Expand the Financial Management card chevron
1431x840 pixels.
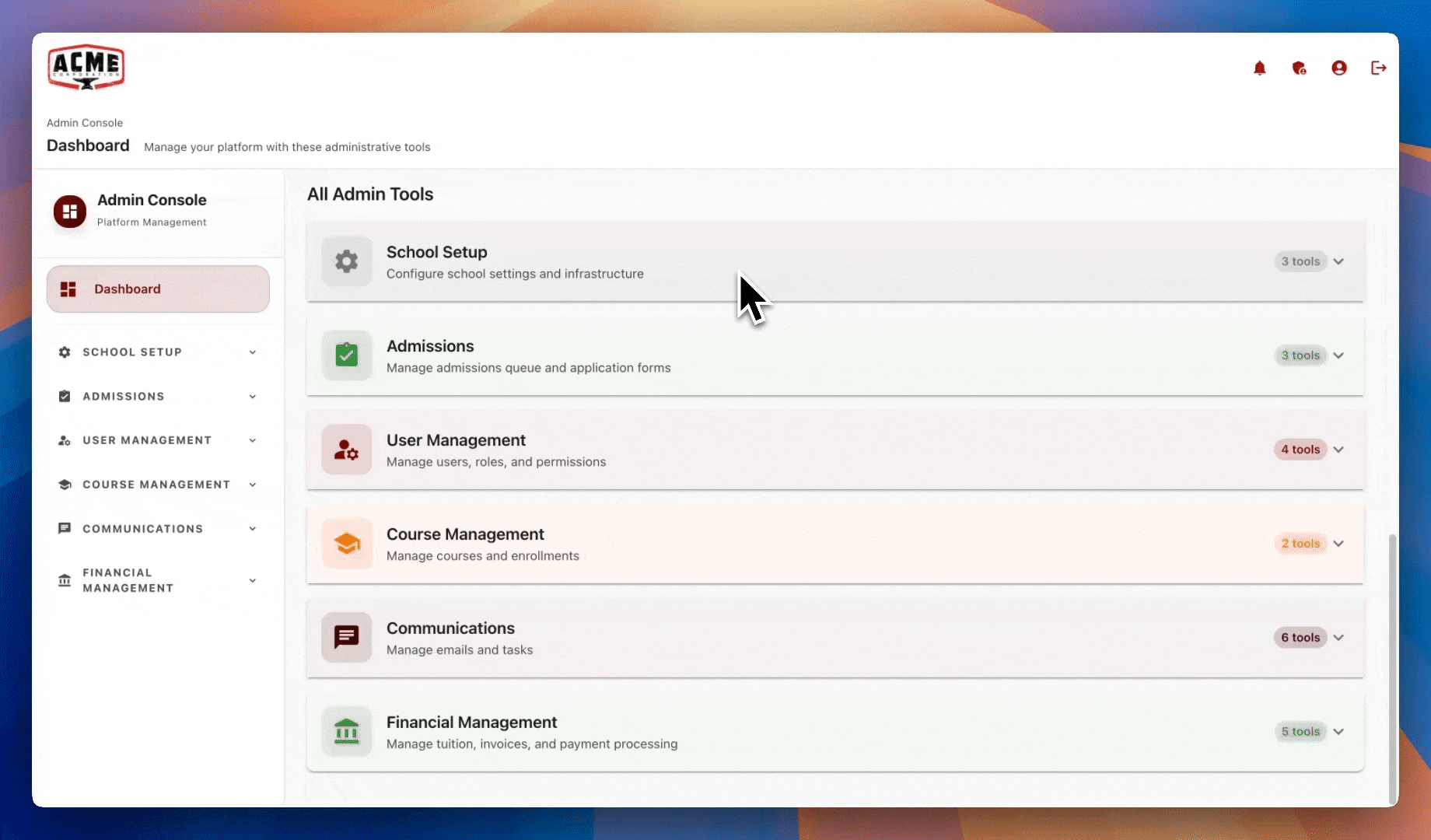1338,732
